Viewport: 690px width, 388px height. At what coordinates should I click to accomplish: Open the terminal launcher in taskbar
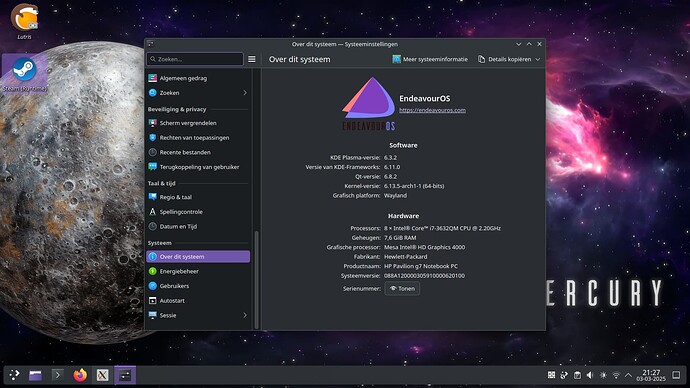57,375
